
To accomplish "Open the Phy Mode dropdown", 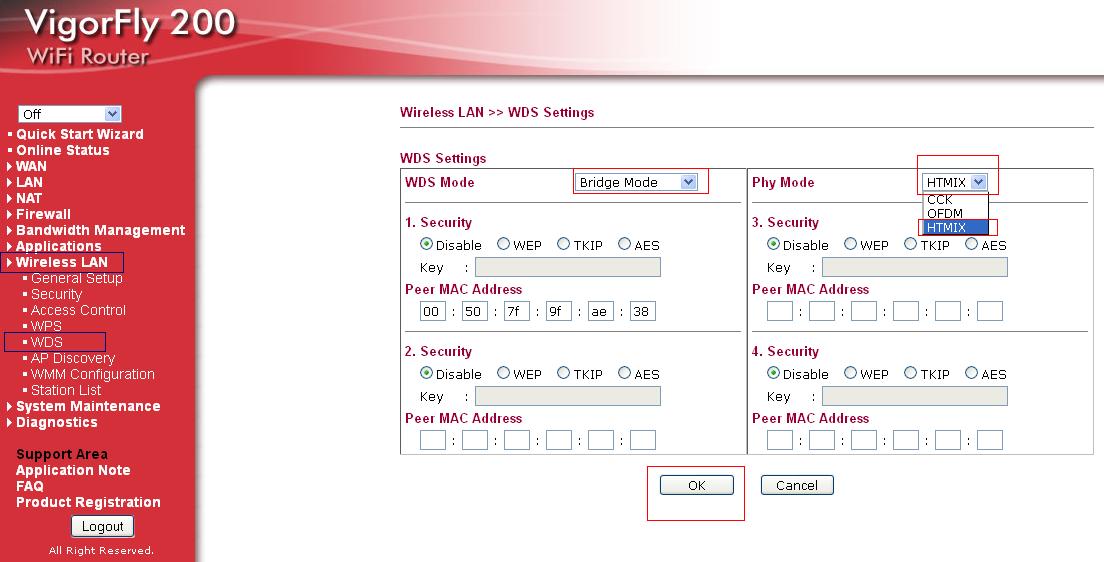I will click(x=955, y=182).
